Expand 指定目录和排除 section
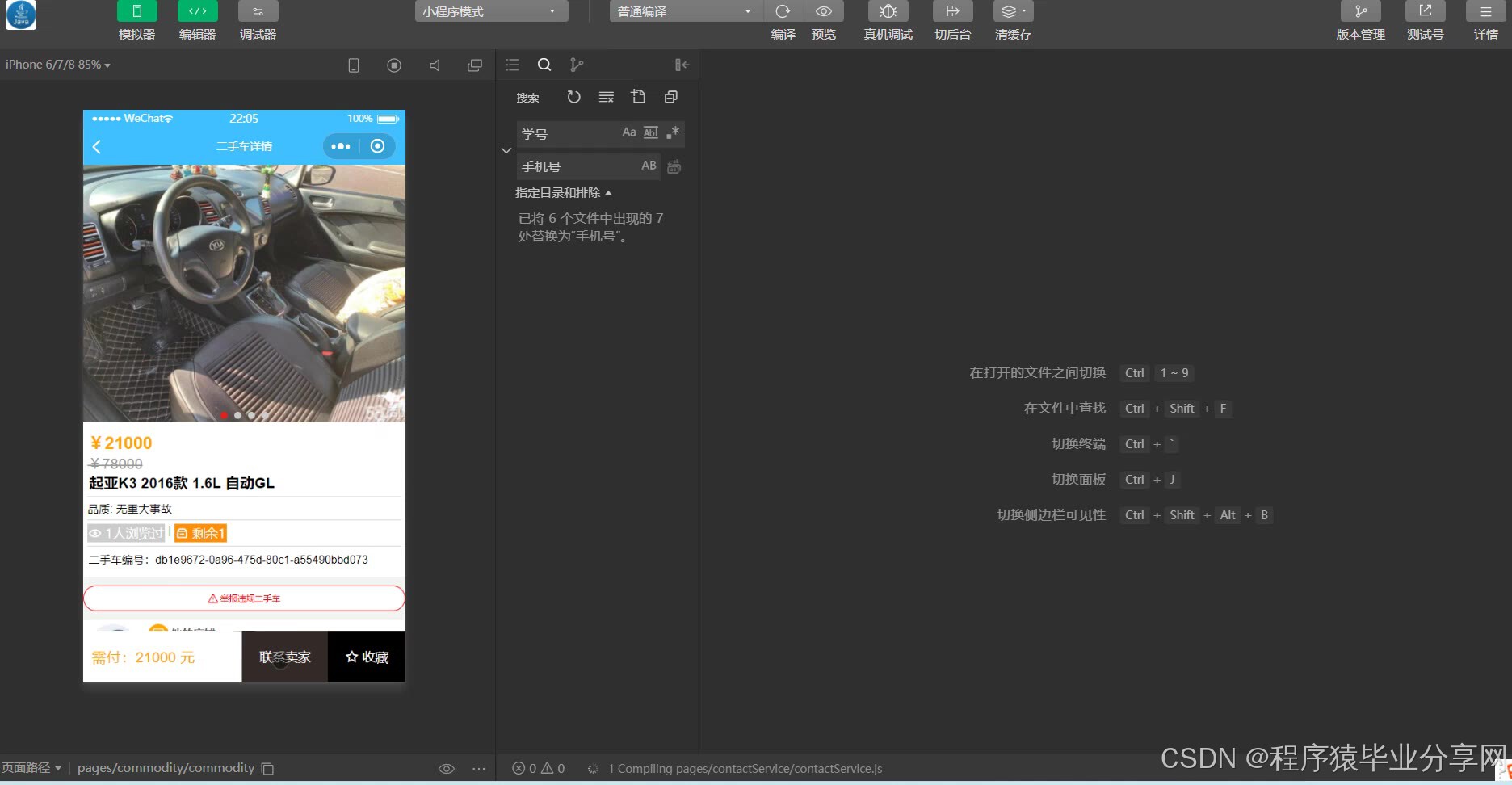Viewport: 1512px width, 785px height. click(x=564, y=193)
